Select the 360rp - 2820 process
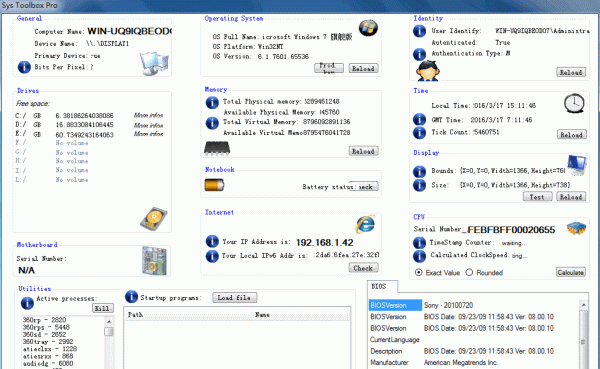Viewport: 600px width, 369px height. click(x=44, y=320)
